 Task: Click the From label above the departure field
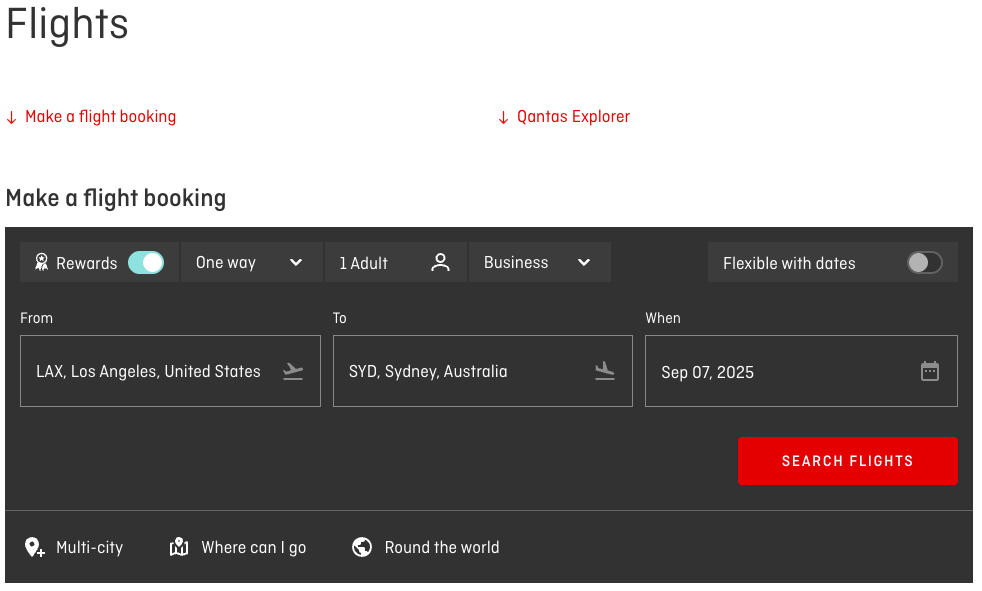tap(36, 318)
